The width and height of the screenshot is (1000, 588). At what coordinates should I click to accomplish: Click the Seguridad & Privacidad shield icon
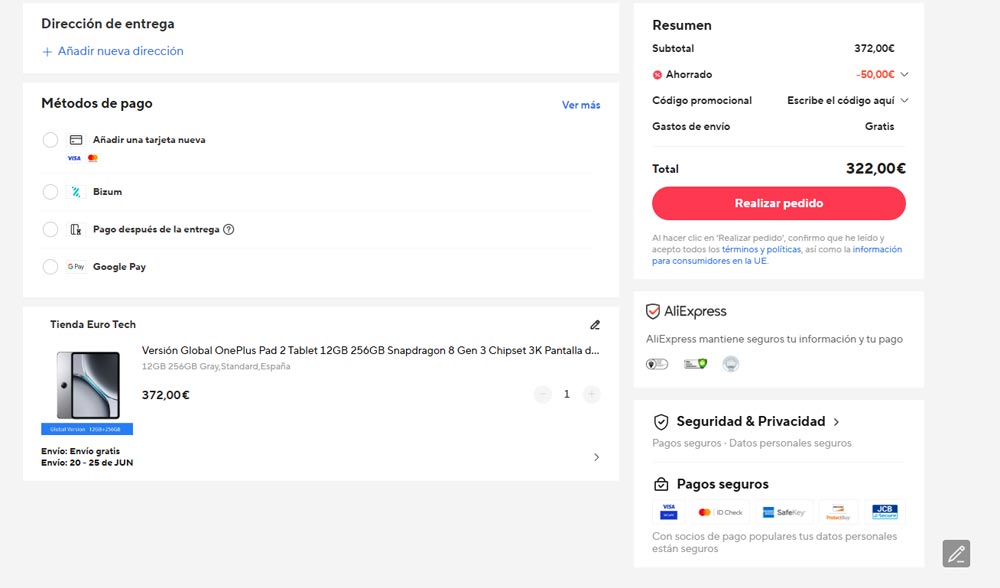click(661, 422)
